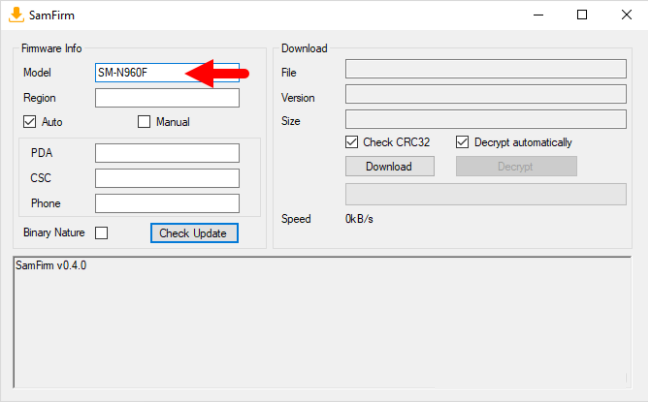
Task: Uncheck the Check CRC32 option
Action: pyautogui.click(x=351, y=142)
